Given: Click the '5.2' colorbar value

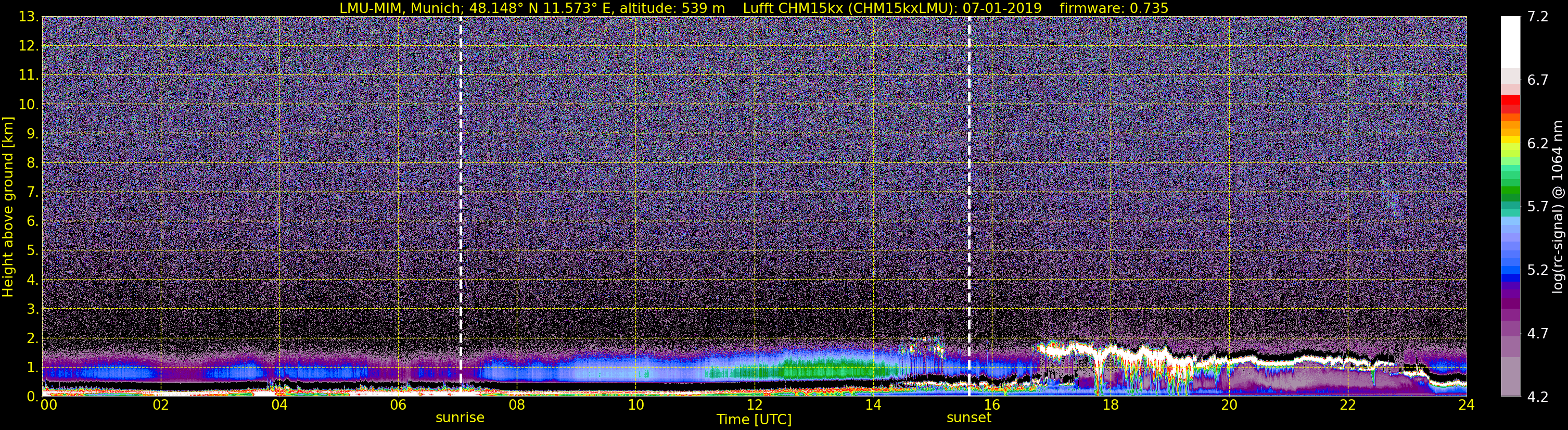Looking at the screenshot, I should 1538,270.
